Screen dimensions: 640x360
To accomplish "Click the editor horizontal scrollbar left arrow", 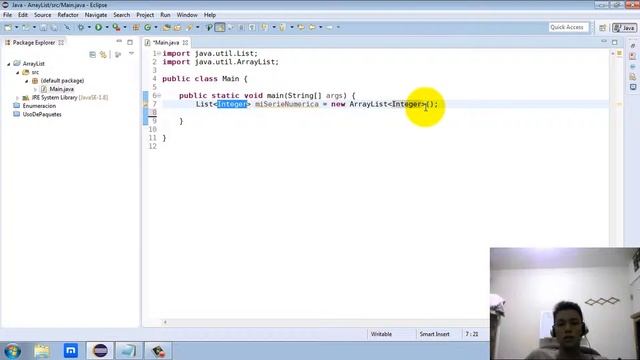I will pos(165,322).
